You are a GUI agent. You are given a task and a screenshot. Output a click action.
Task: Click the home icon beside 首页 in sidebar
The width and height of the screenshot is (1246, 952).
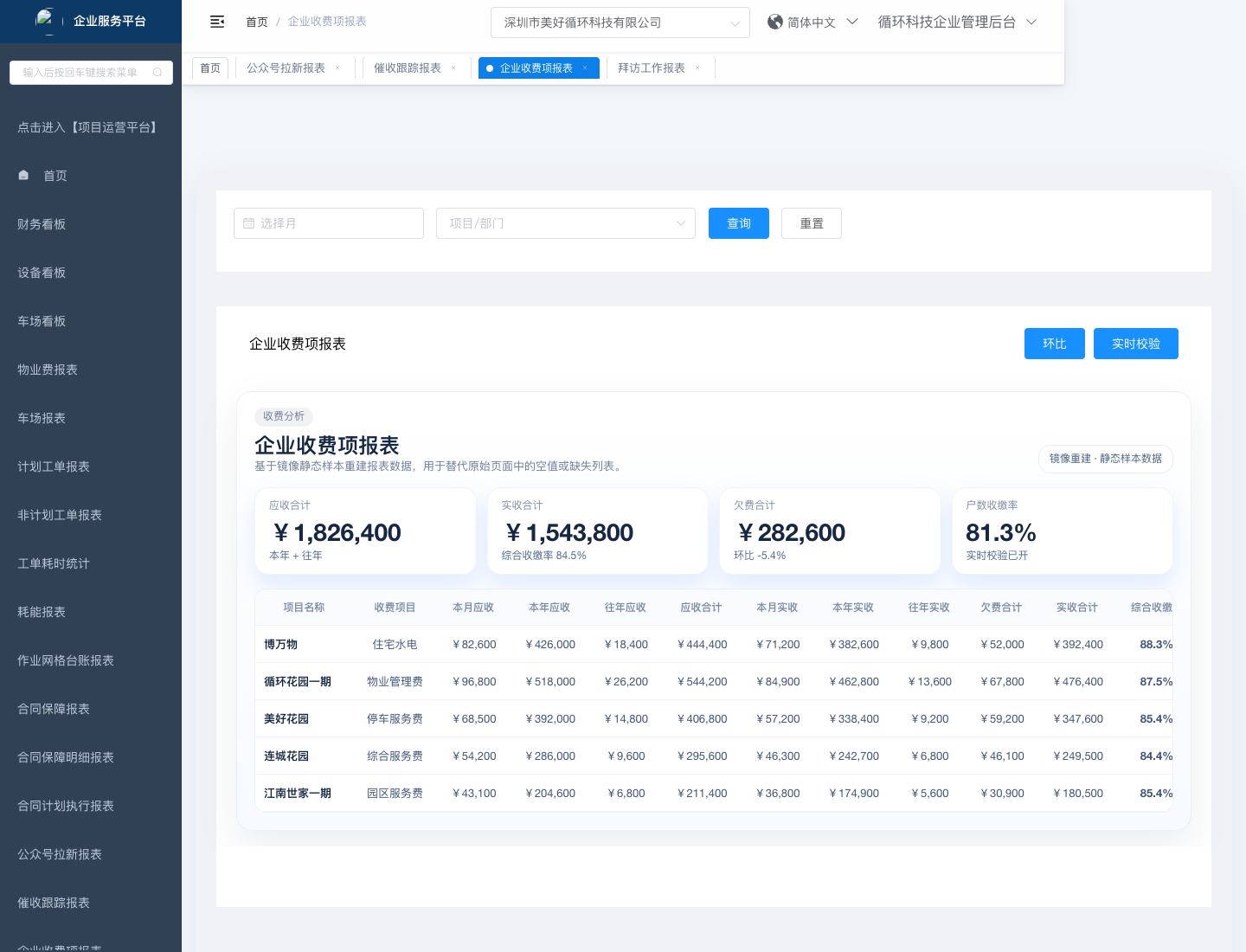[24, 176]
